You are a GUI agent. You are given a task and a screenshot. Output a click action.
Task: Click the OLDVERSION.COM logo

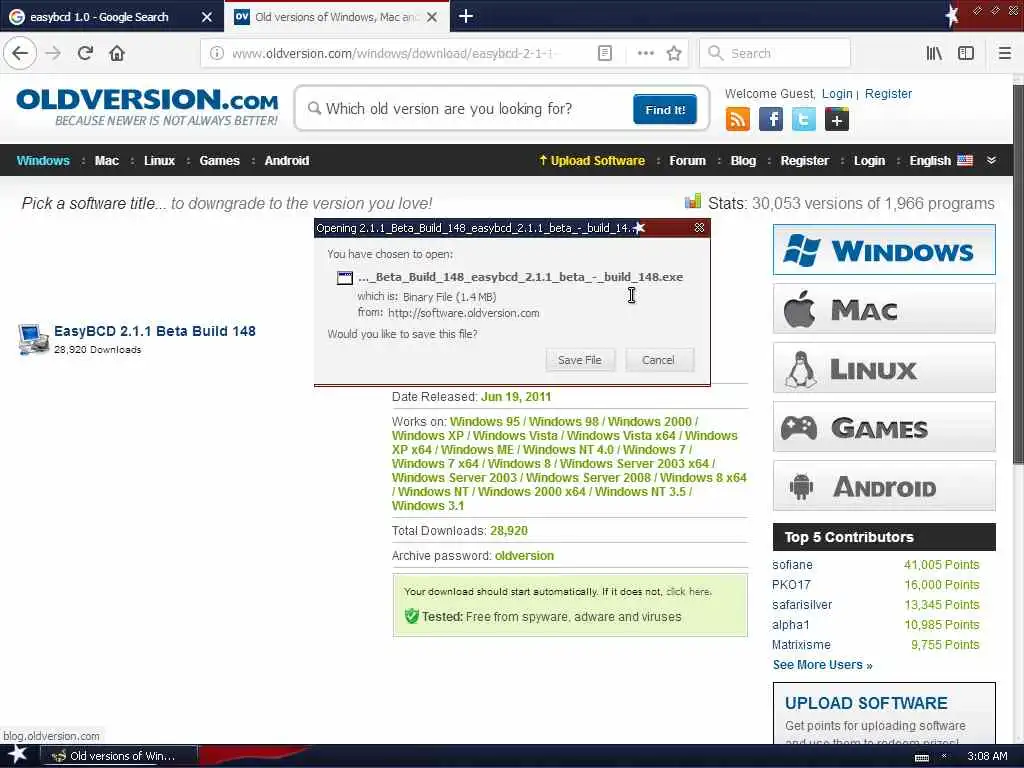pos(148,107)
